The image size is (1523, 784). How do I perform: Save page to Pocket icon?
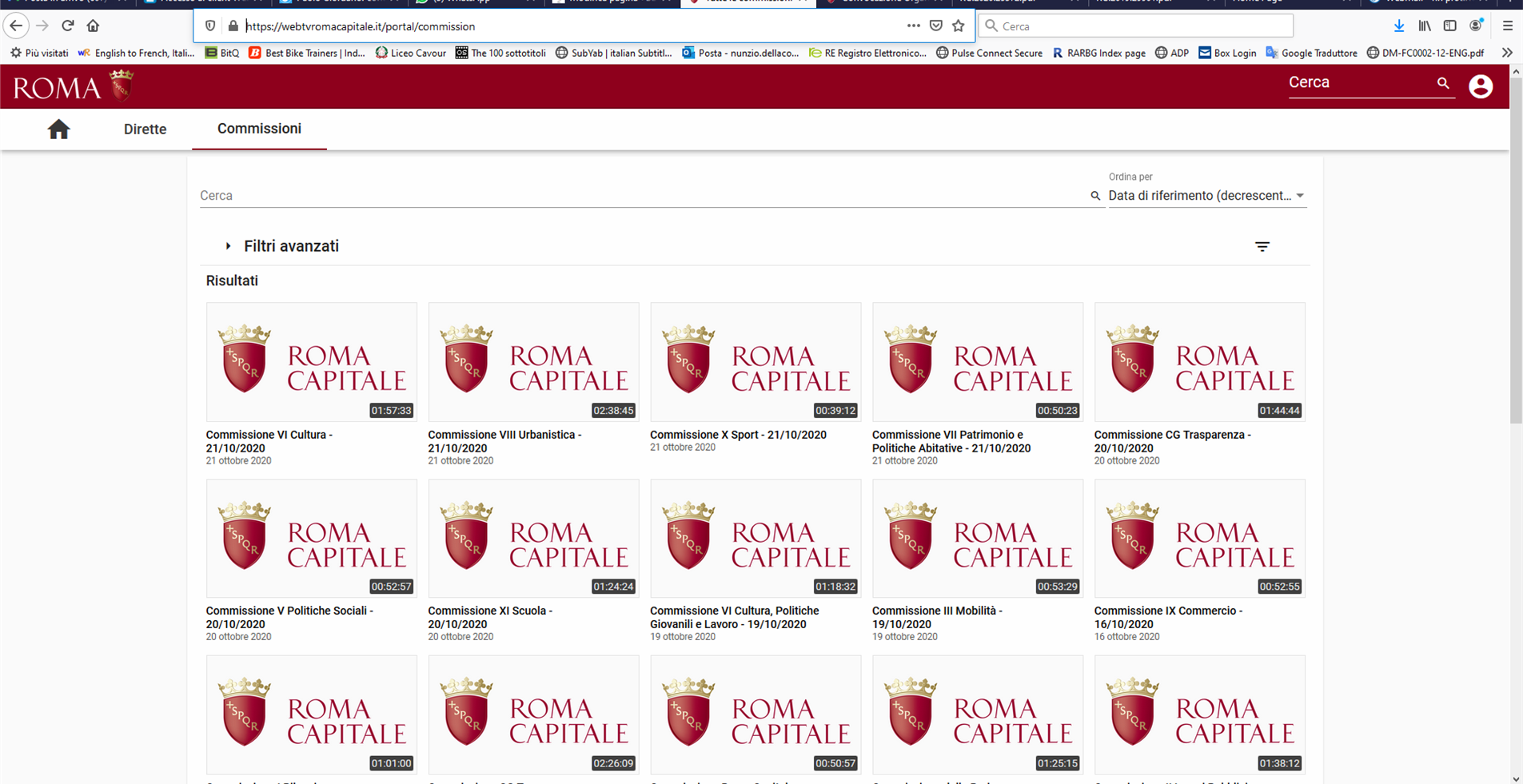point(936,26)
